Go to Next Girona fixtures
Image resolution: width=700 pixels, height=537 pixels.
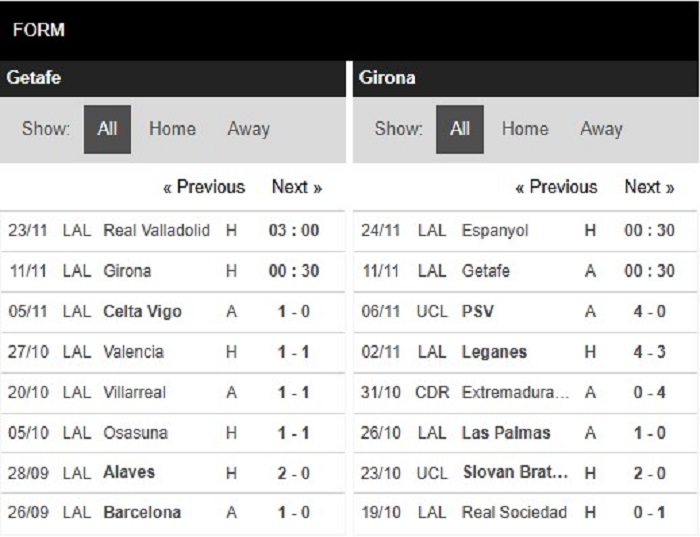point(650,187)
